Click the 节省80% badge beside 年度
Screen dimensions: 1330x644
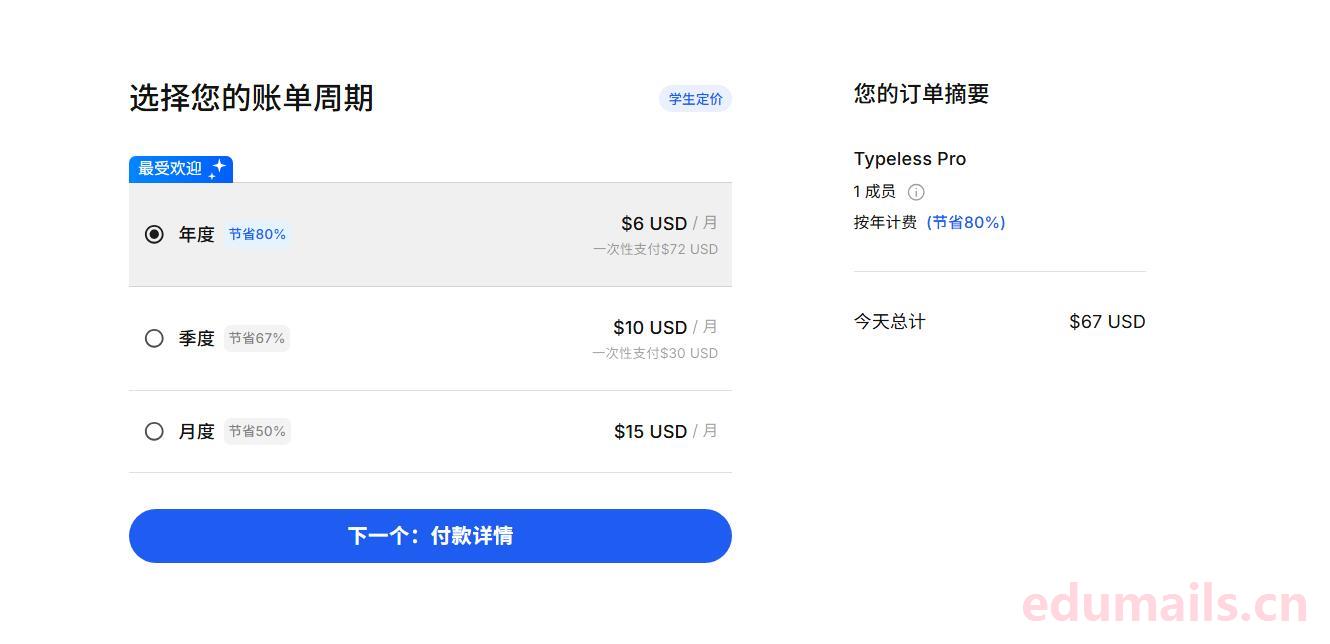257,234
